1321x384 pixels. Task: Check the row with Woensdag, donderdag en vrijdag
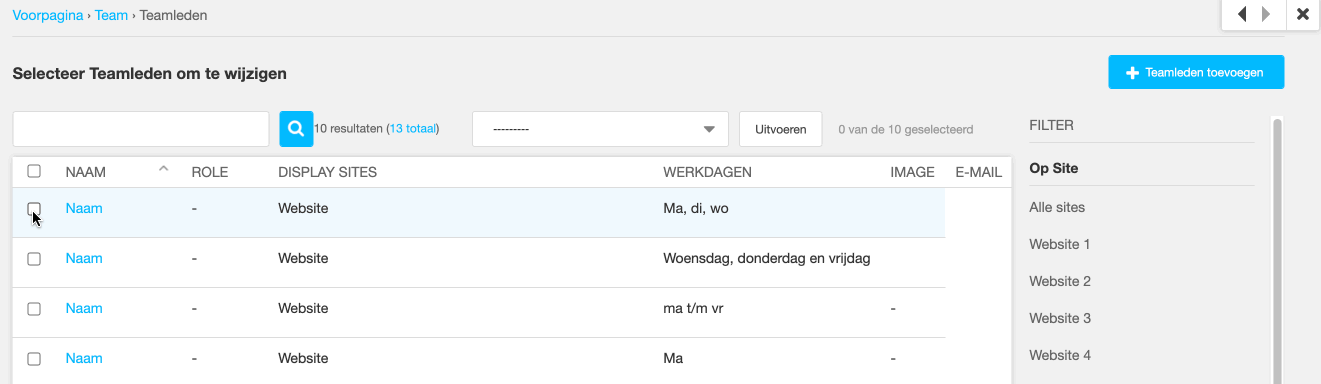point(34,259)
